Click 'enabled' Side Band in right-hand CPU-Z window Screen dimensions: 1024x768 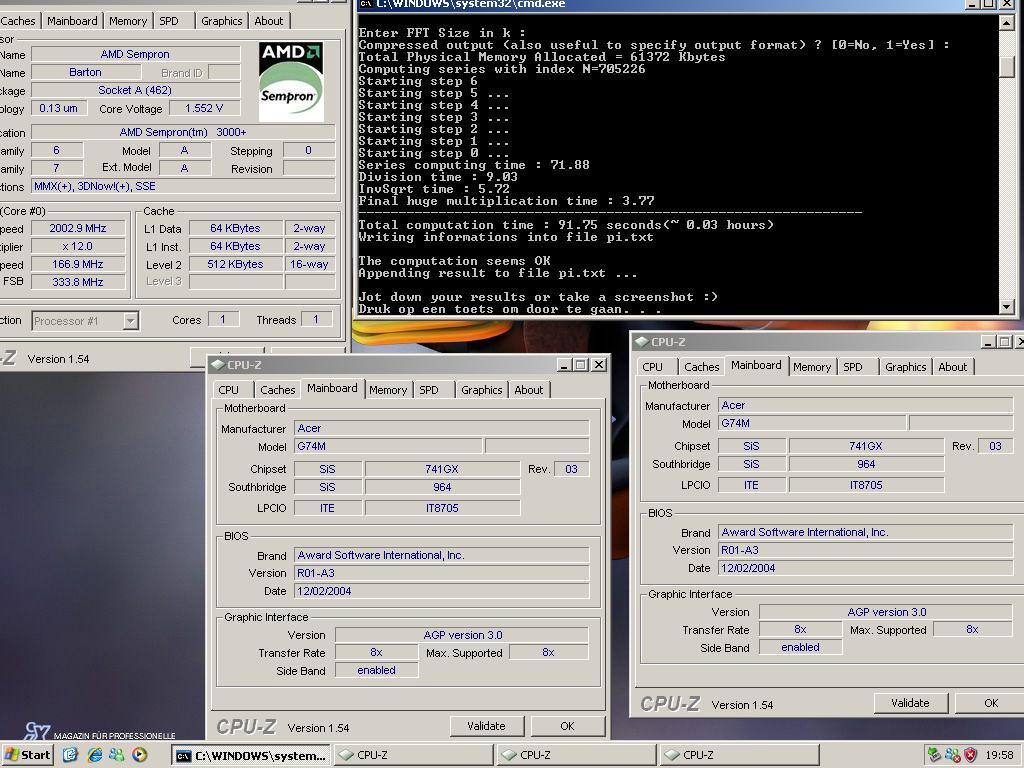click(x=801, y=647)
